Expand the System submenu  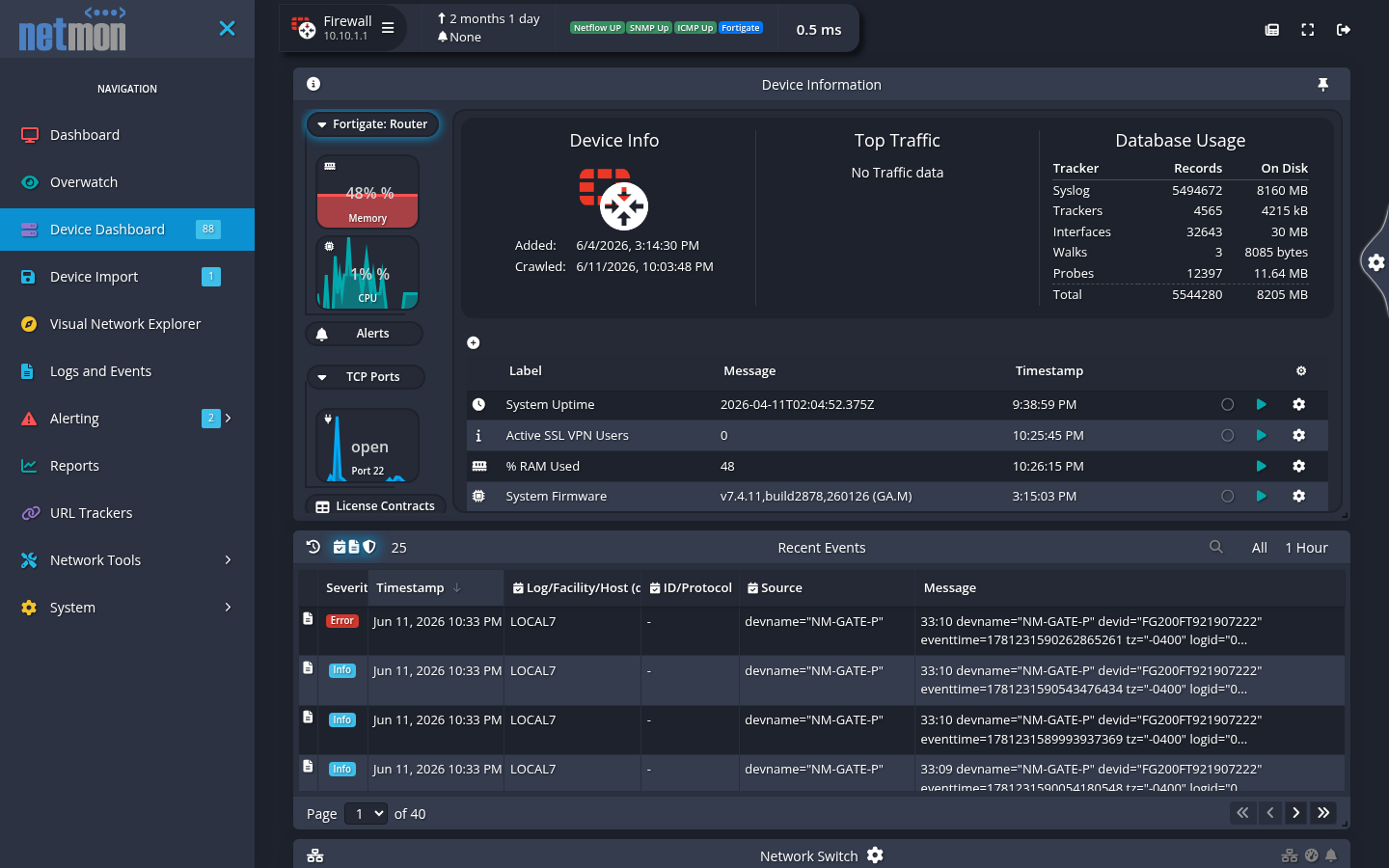point(127,608)
